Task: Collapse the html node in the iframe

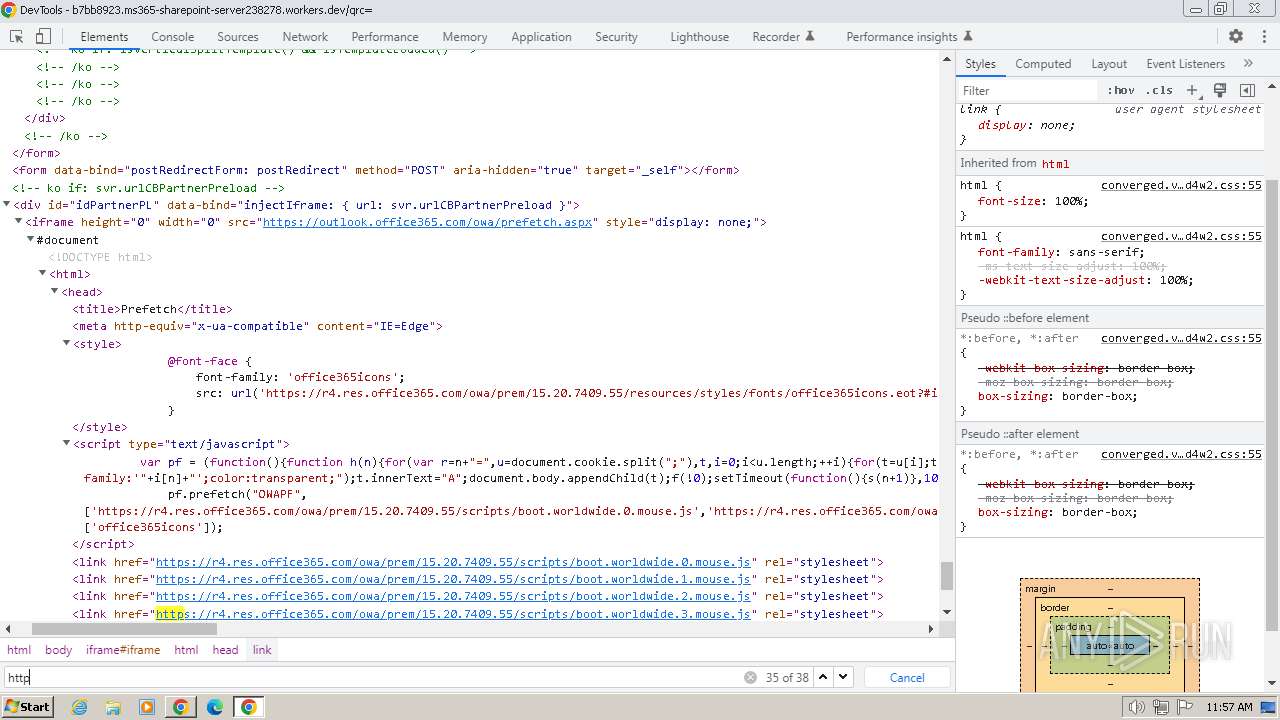Action: tap(43, 274)
